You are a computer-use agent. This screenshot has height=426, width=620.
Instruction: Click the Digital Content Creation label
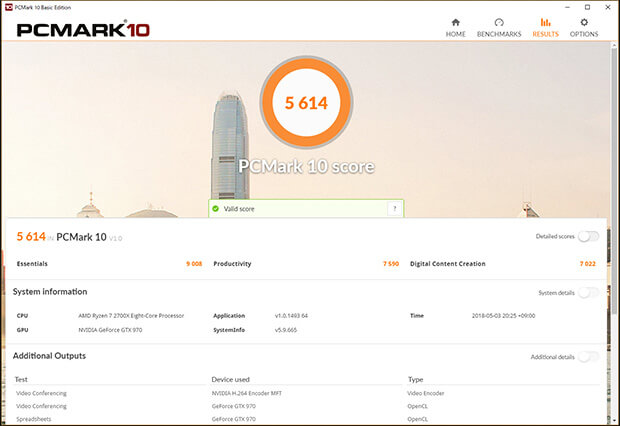tap(448, 264)
